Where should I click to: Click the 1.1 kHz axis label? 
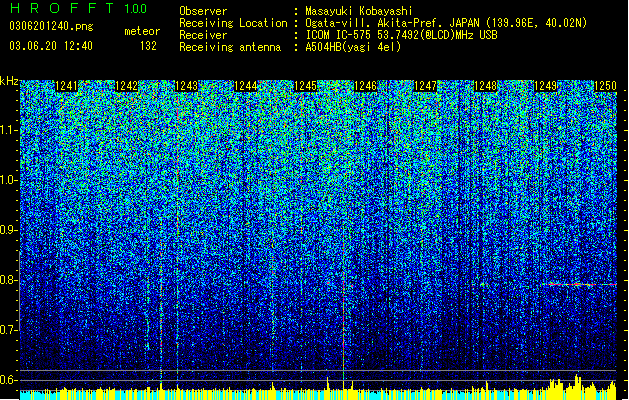tap(9, 130)
